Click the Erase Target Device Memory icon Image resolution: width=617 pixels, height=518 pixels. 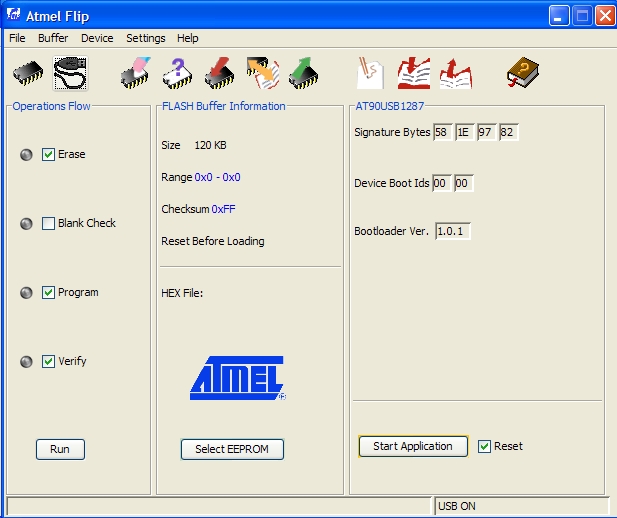tap(135, 73)
